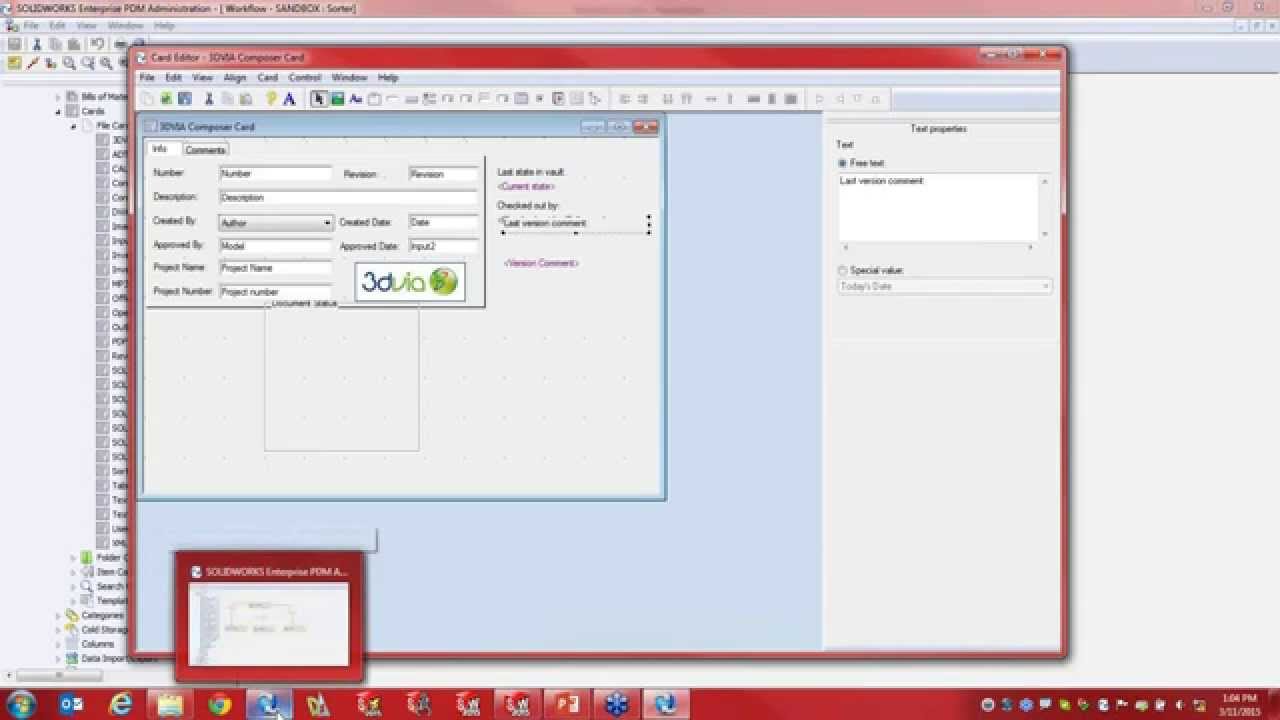This screenshot has width=1280, height=720.
Task: Open the Window menu of Administration main window
Action: pyautogui.click(x=125, y=25)
